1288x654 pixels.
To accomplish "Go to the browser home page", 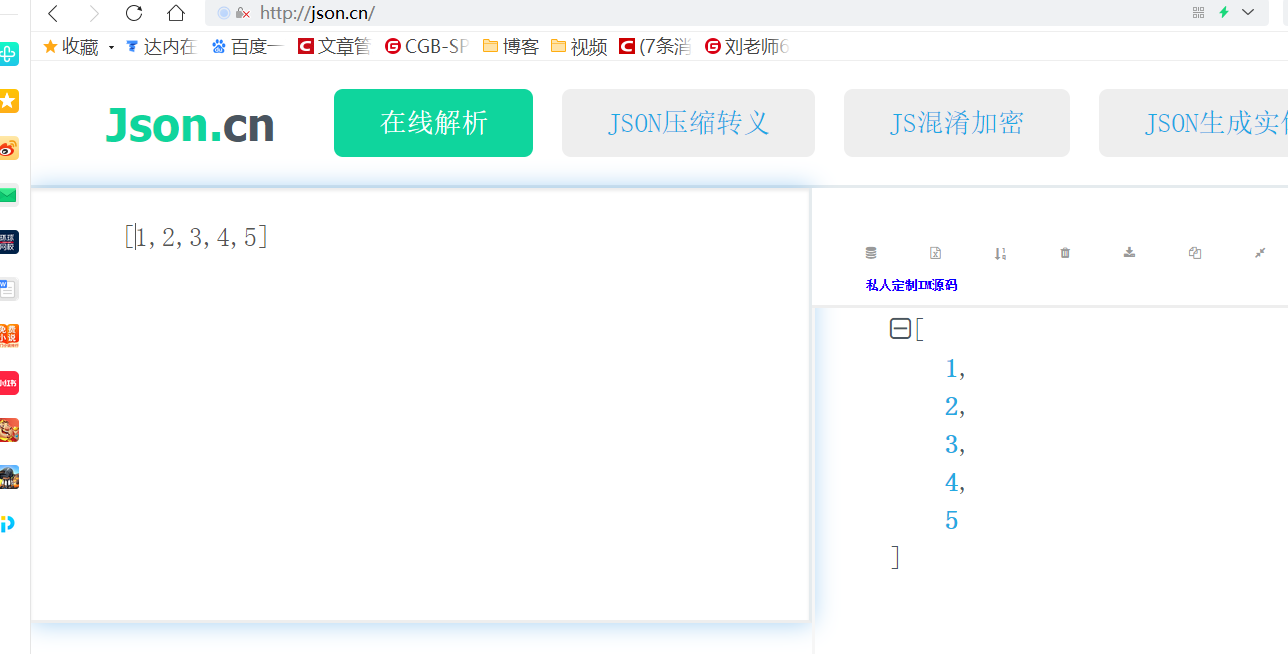I will click(x=176, y=13).
